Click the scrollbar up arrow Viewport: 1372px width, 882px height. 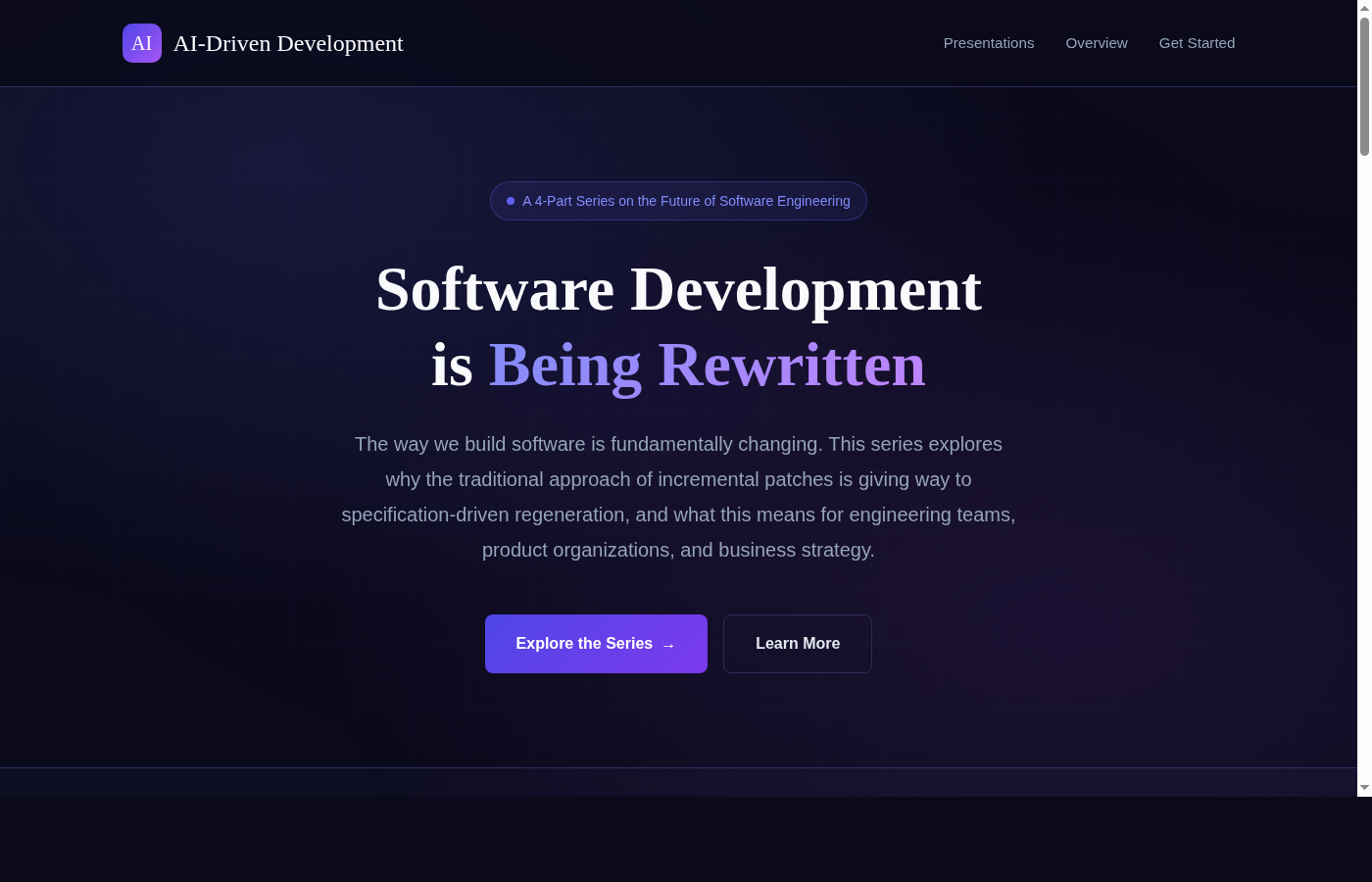1364,8
